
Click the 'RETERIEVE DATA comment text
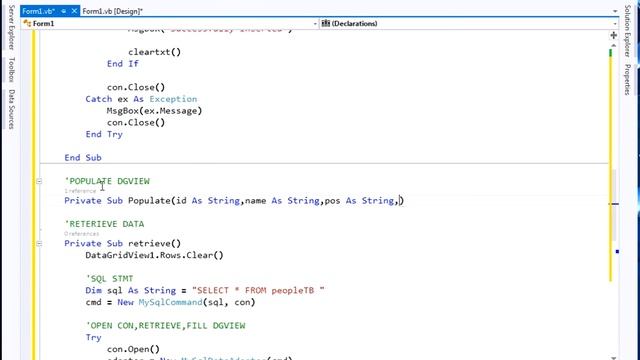104,224
